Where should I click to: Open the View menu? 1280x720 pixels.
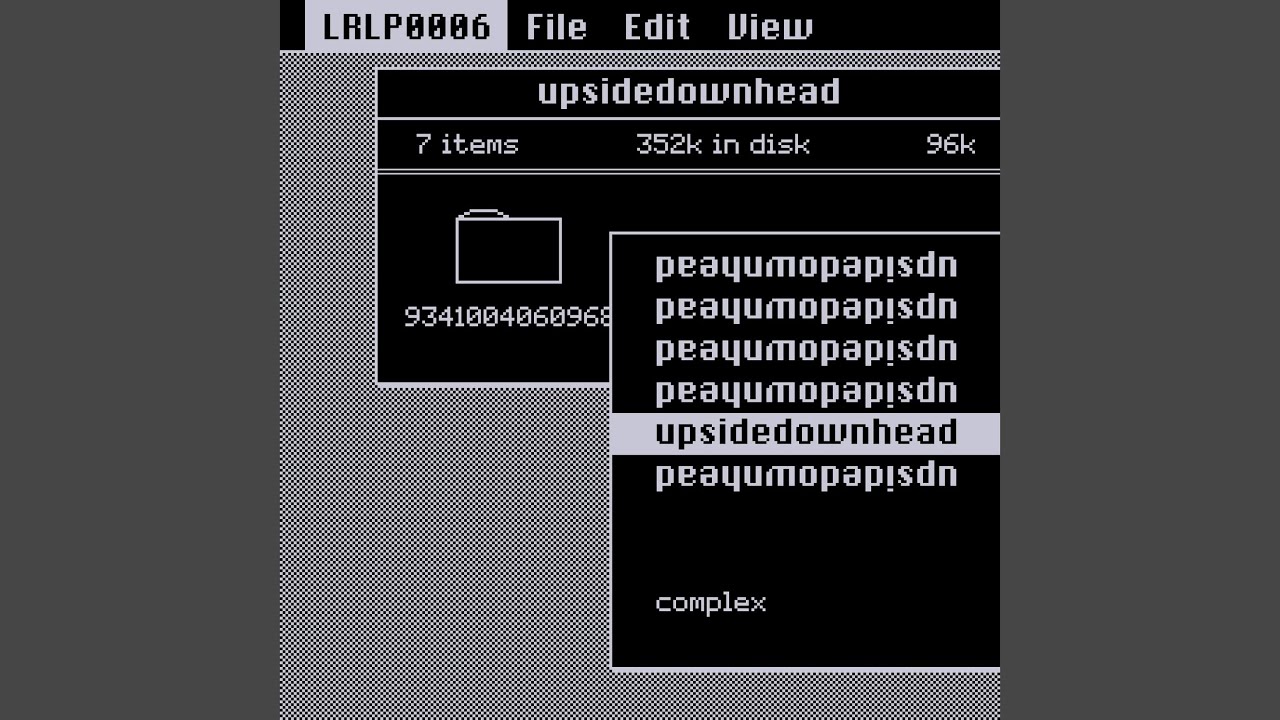[x=770, y=27]
